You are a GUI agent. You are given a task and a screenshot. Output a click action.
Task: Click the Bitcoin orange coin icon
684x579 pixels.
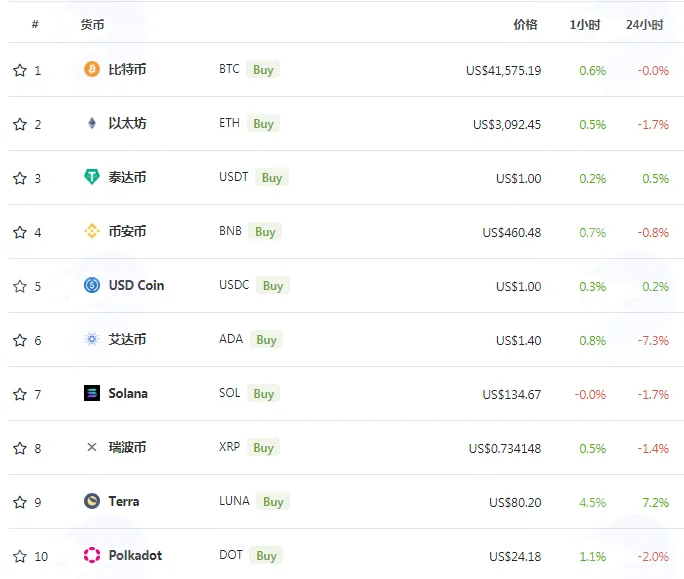(x=92, y=69)
